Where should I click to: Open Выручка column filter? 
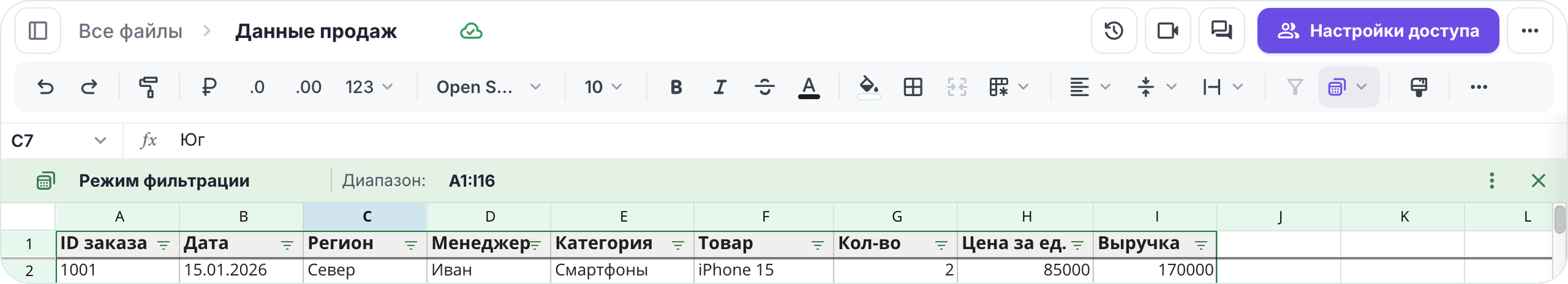[1201, 245]
